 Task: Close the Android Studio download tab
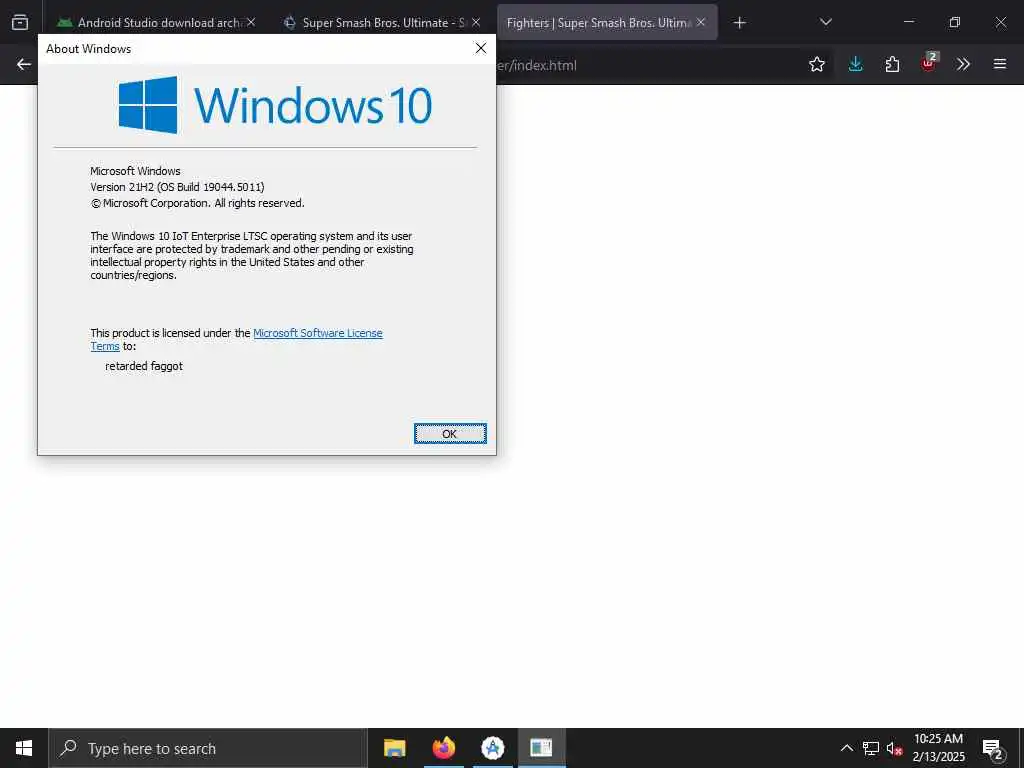(251, 22)
